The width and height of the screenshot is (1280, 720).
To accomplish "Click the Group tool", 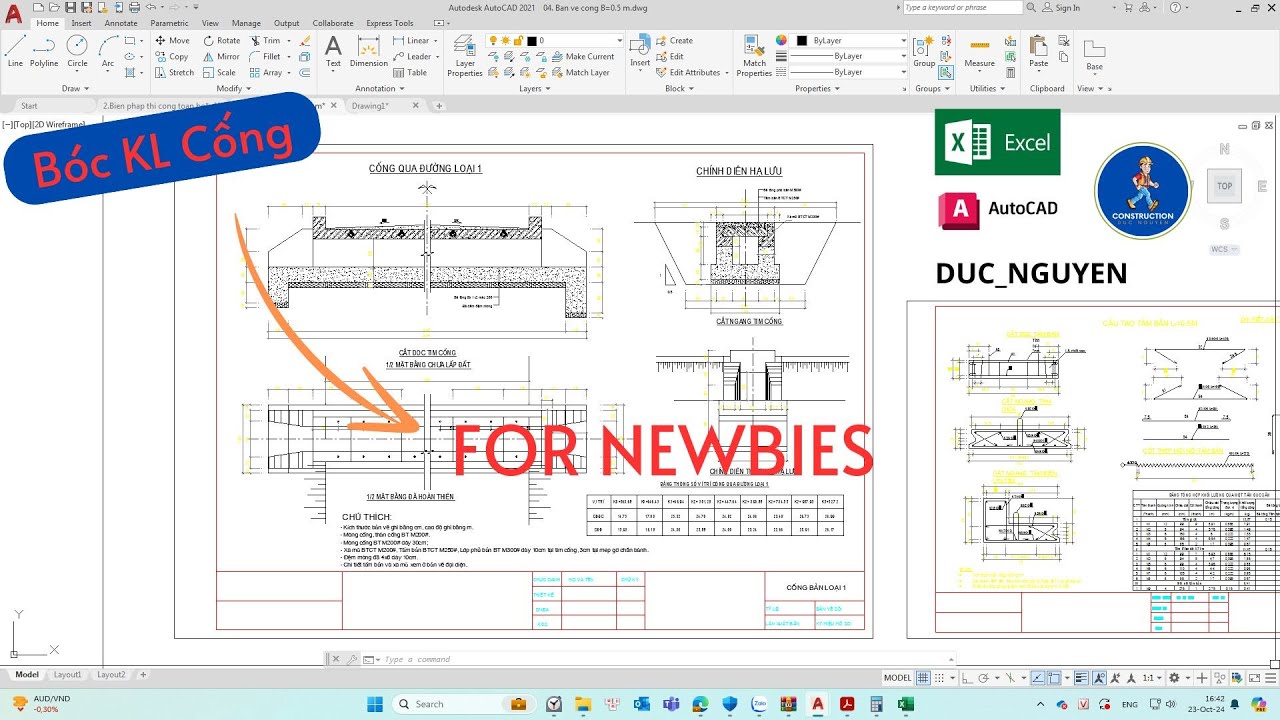I will click(924, 50).
